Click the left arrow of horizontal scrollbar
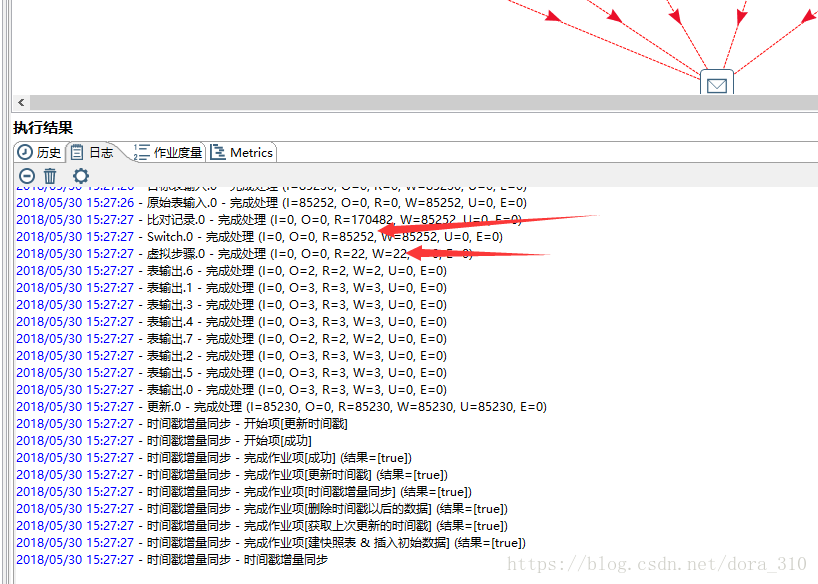Screen dimensions: 818x584 click(x=21, y=102)
